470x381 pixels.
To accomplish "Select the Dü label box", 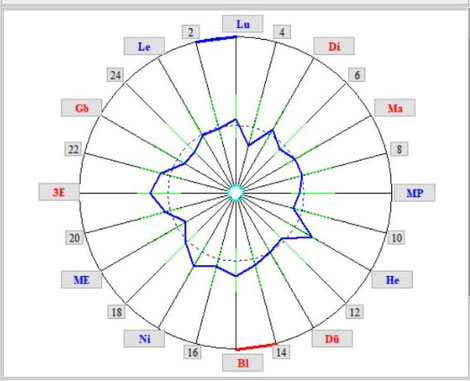I will (332, 339).
